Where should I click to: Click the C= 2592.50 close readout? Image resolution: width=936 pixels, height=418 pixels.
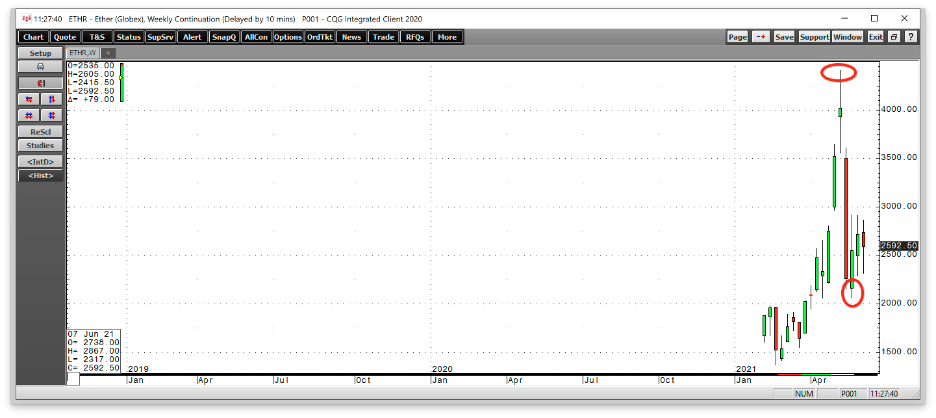pyautogui.click(x=93, y=368)
